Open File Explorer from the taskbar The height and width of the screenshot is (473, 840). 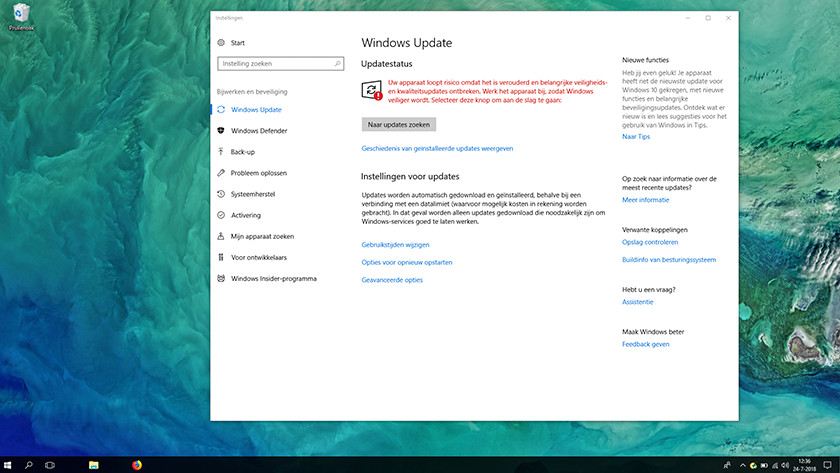pos(94,465)
